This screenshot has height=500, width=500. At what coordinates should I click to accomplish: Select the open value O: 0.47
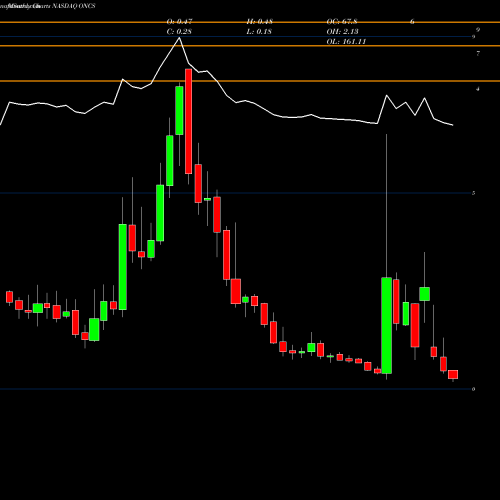point(179,22)
